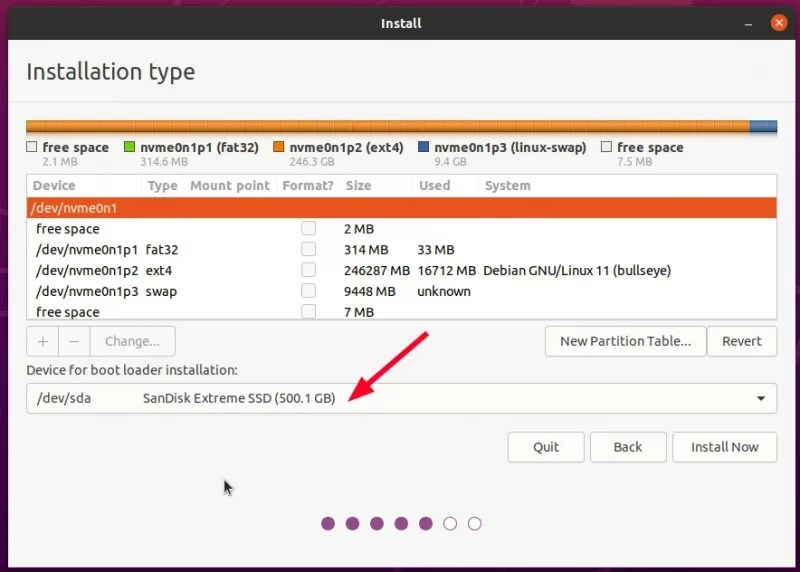Click 'Debian GNU/Linux 11 (bullseye)' system text

coord(577,270)
